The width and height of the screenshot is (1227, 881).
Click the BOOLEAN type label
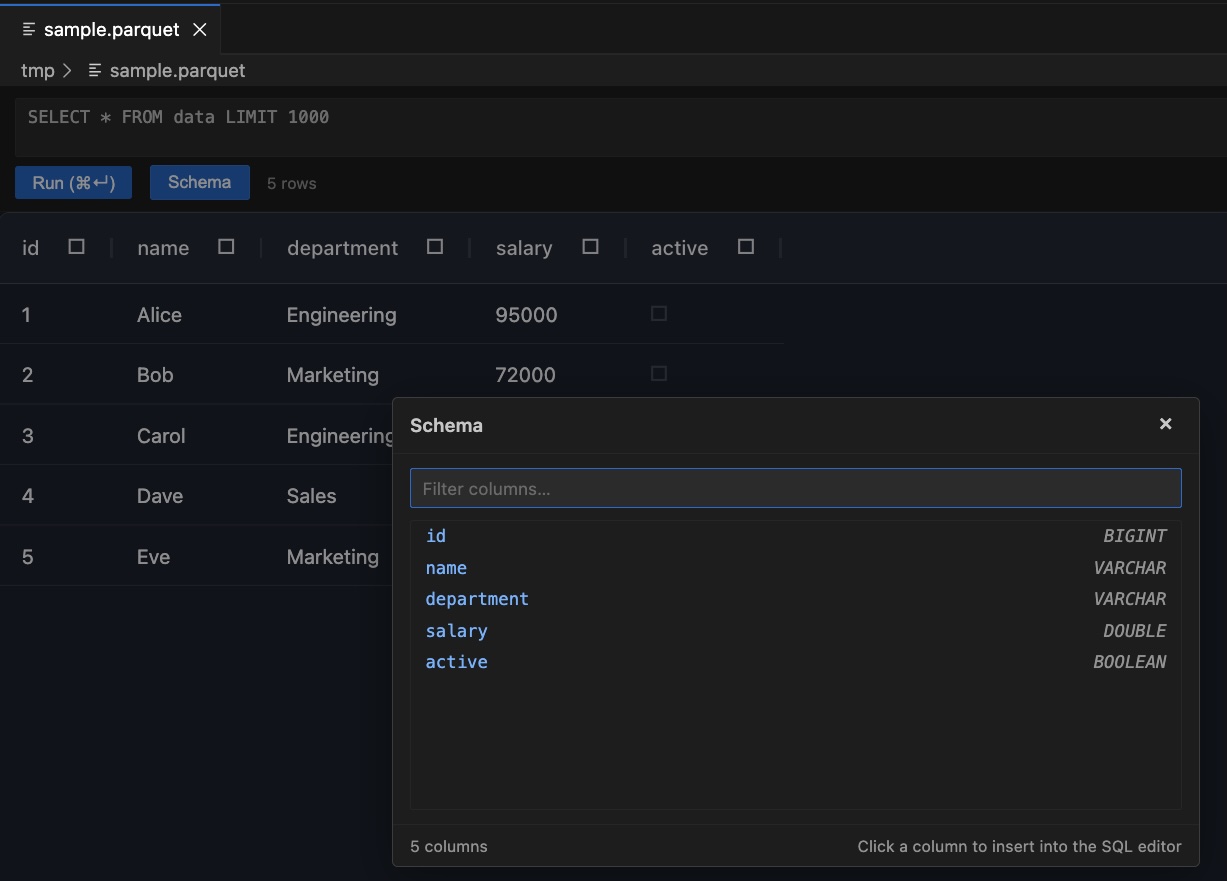click(1129, 662)
